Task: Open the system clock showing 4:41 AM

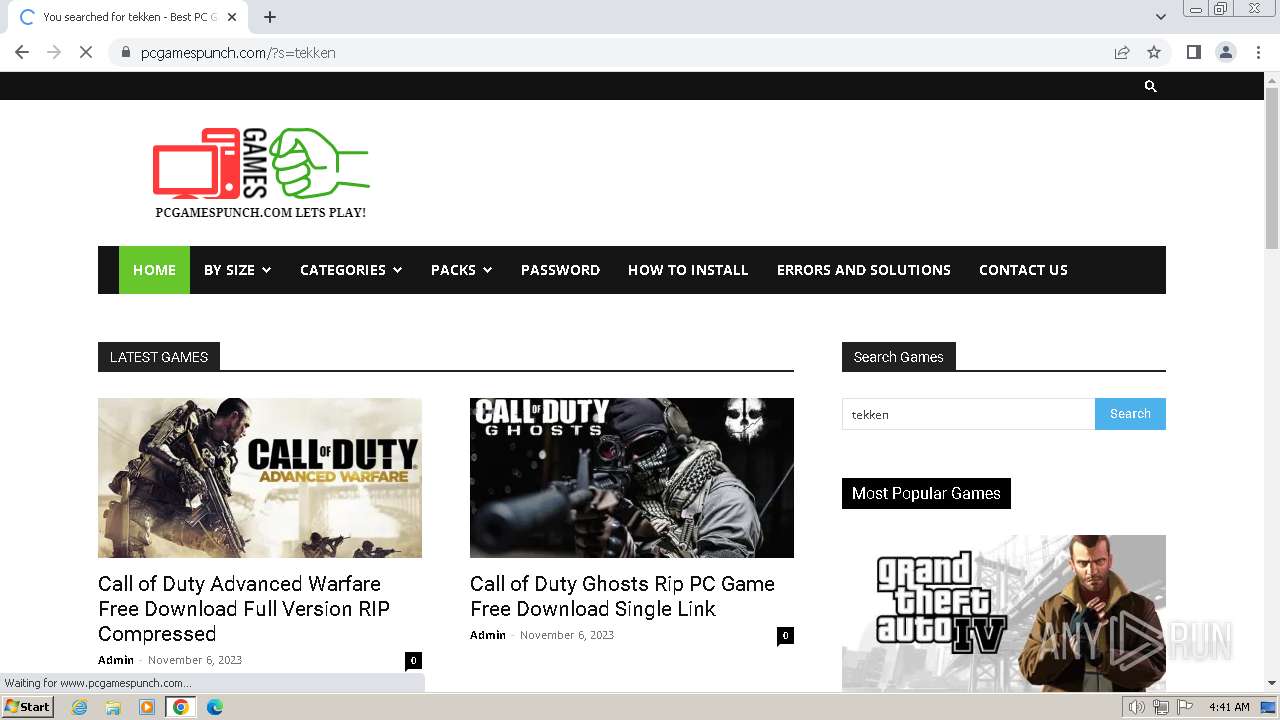Action: (1229, 707)
